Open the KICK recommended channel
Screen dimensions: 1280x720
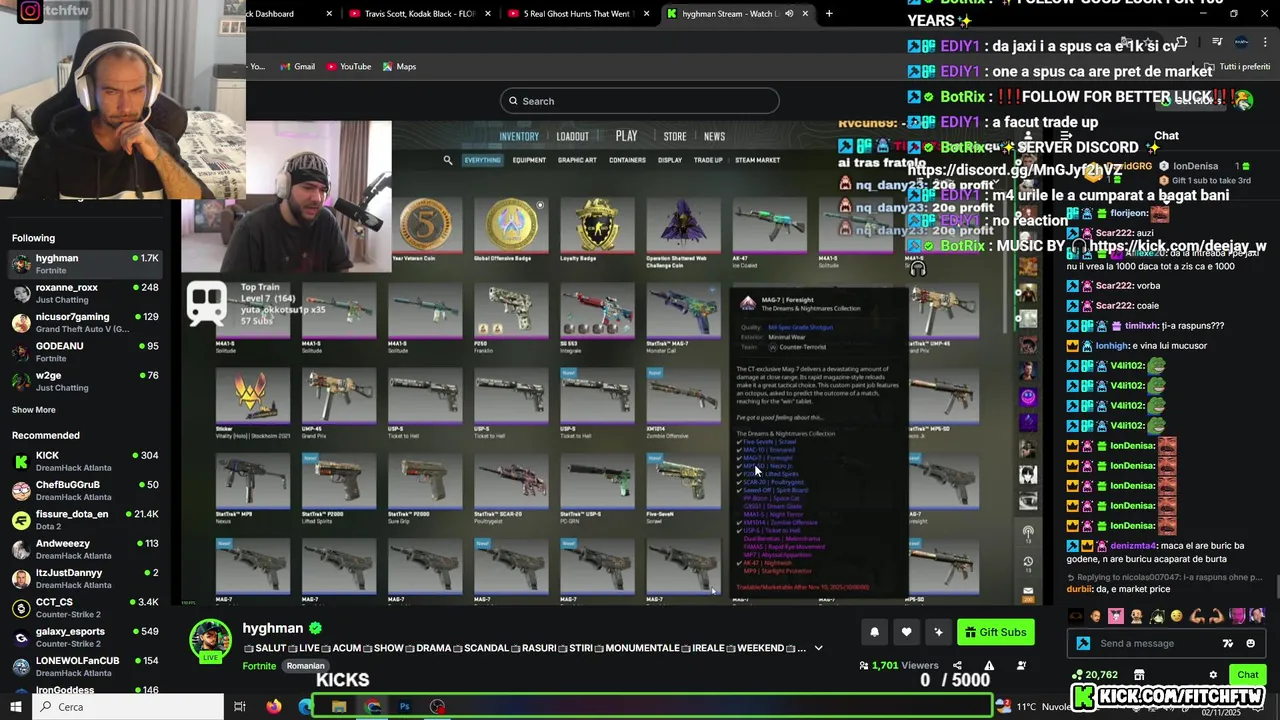click(85, 461)
